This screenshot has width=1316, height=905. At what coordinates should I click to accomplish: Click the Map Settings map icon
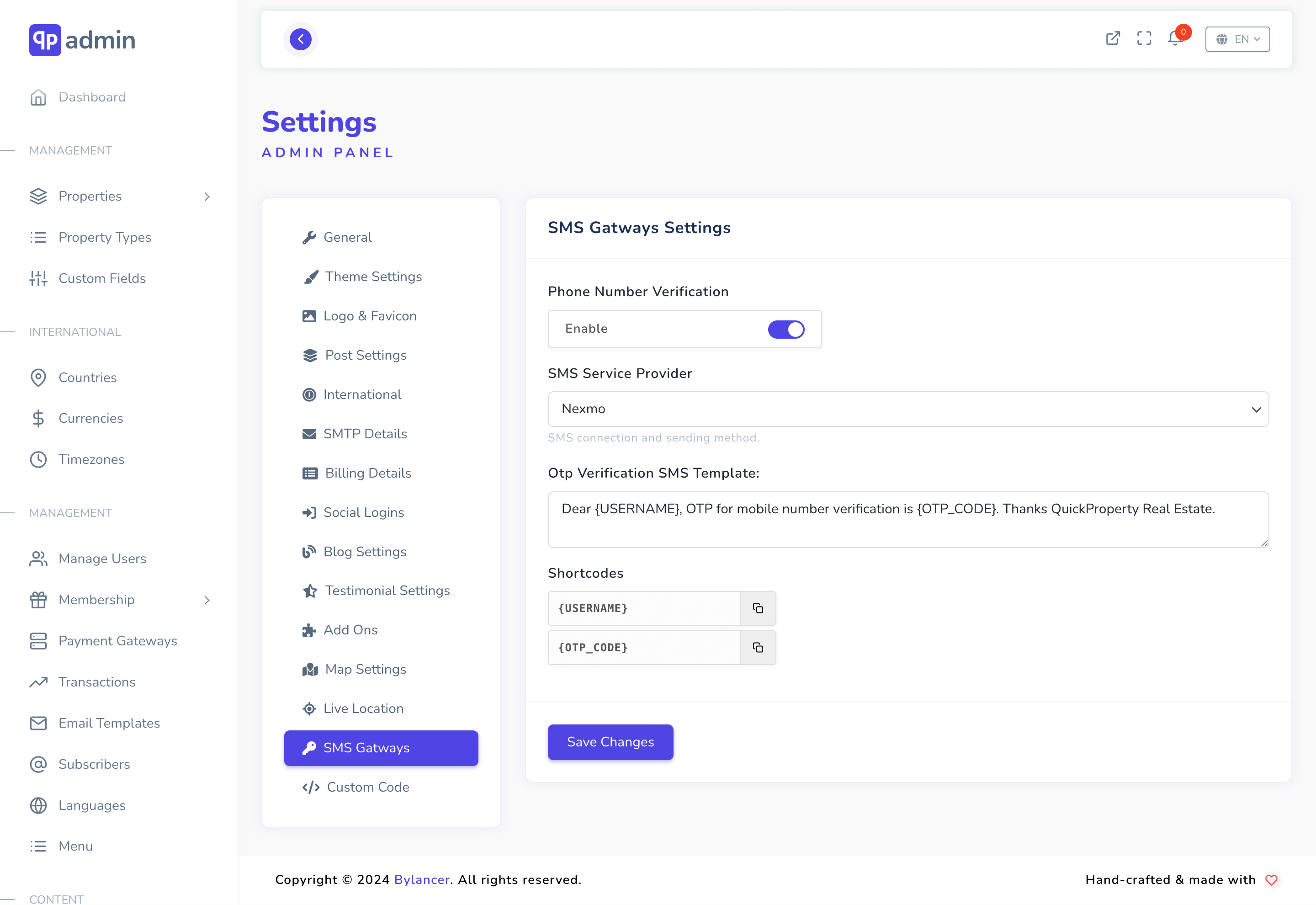tap(309, 669)
